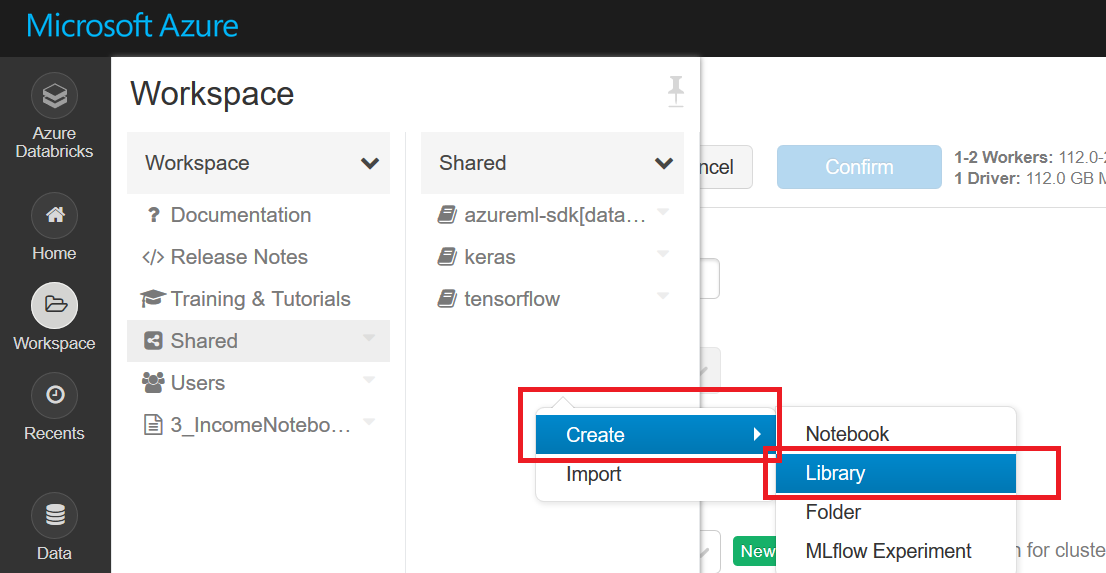Viewport: 1106px width, 573px height.
Task: Open dropdown arrow next to 3_IncomeNotebook
Action: [x=369, y=422]
